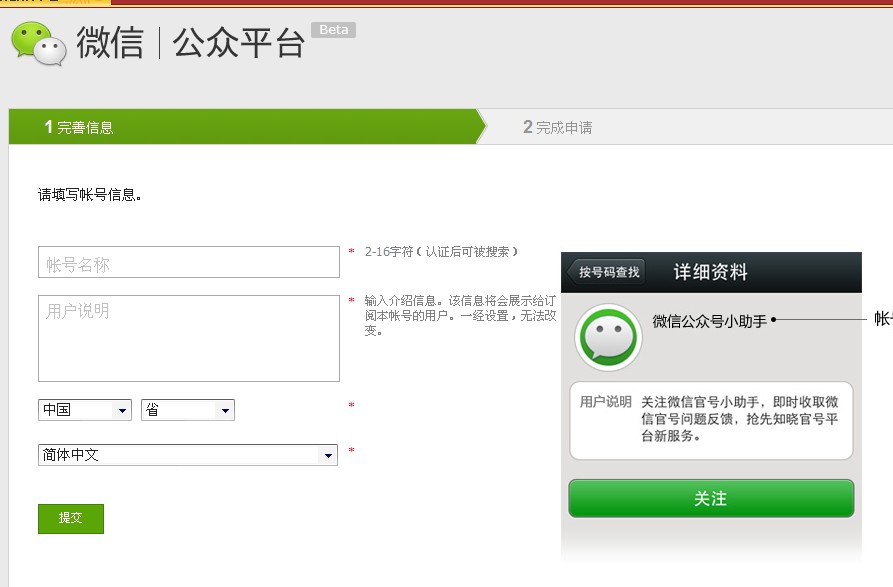Image resolution: width=893 pixels, height=587 pixels.
Task: Select step 1 完善信息 tab
Action: click(x=80, y=127)
